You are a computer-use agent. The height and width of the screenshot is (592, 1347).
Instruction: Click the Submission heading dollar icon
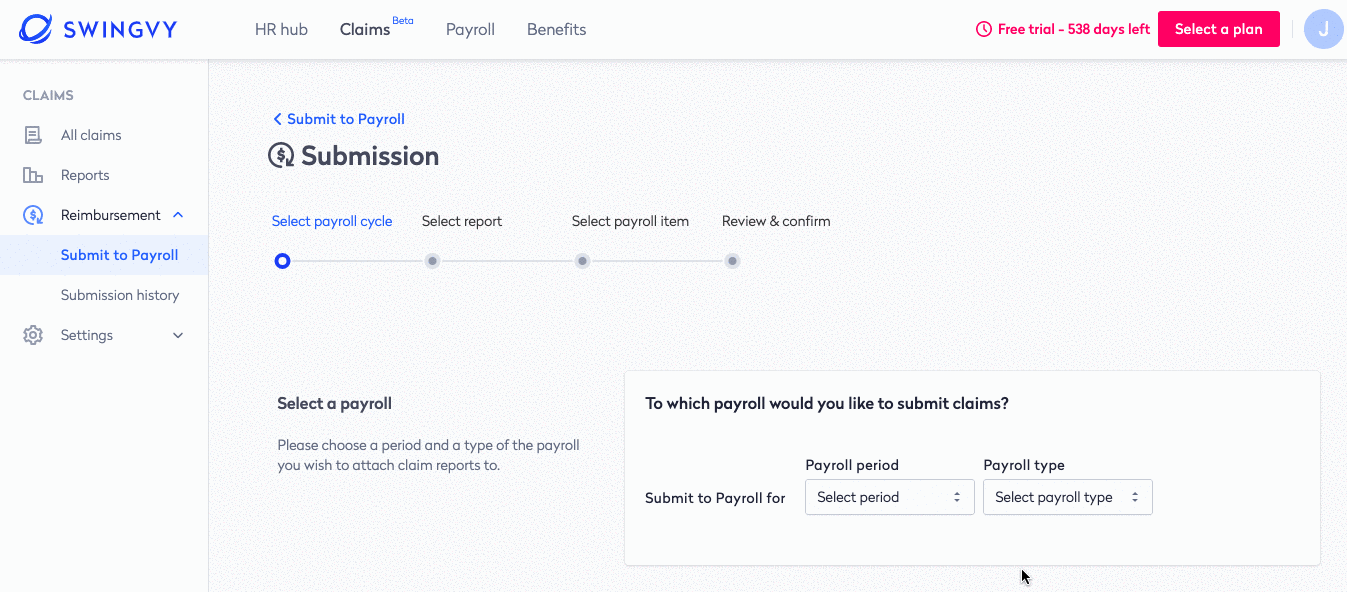click(x=281, y=156)
